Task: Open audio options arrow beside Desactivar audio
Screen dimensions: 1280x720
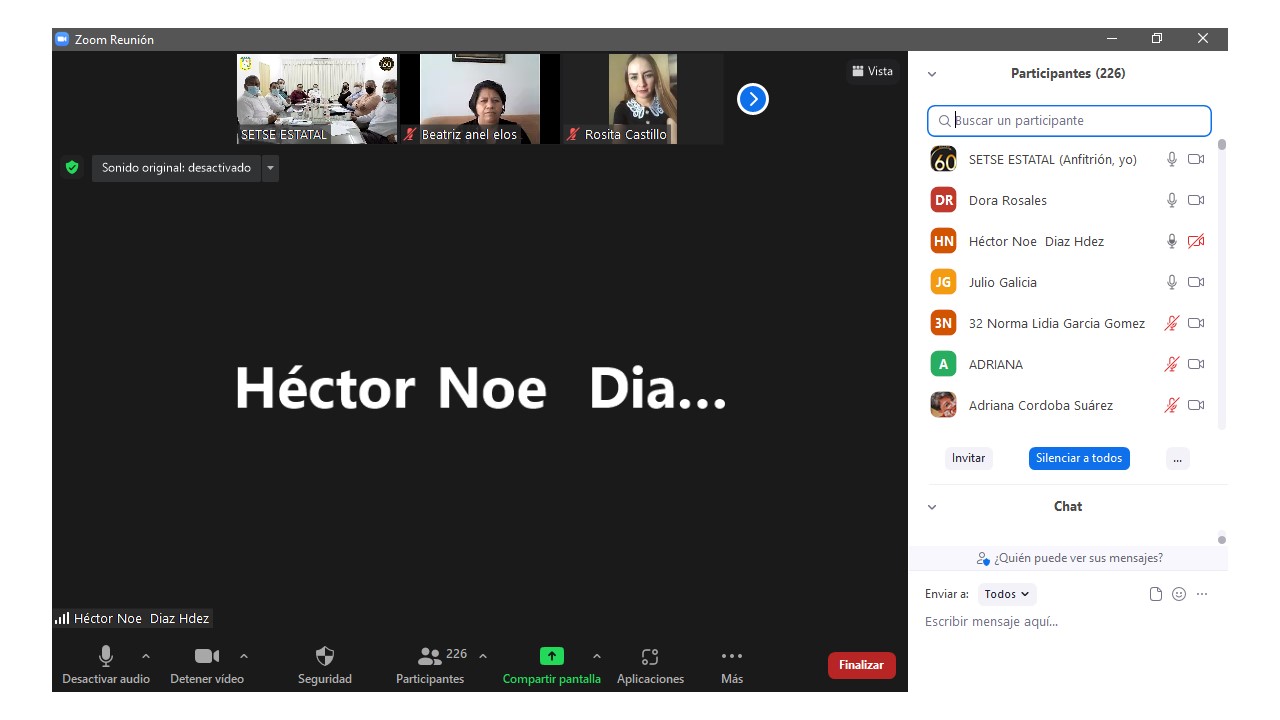Action: pyautogui.click(x=146, y=656)
